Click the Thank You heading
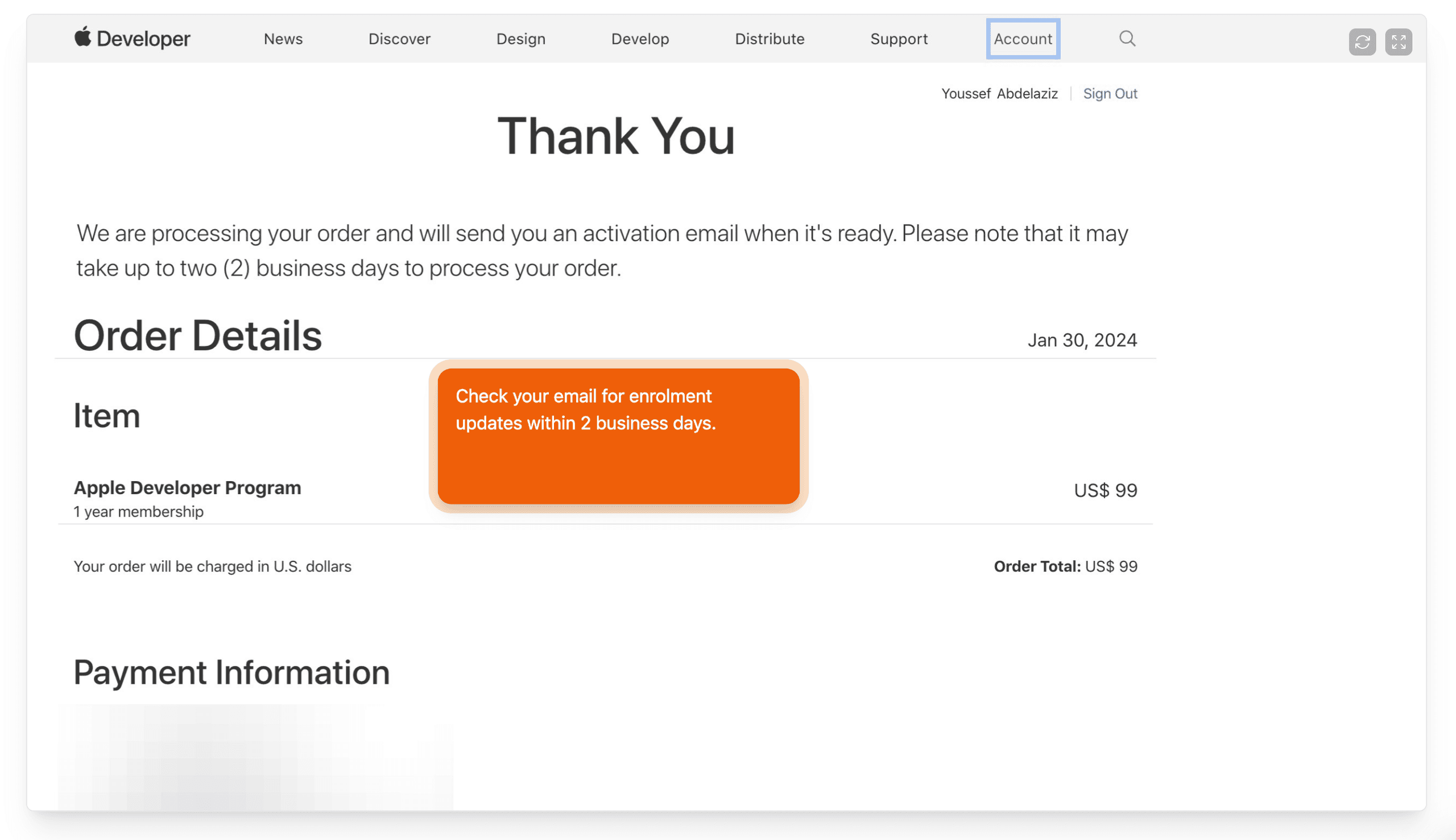The width and height of the screenshot is (1456, 840). pos(615,136)
